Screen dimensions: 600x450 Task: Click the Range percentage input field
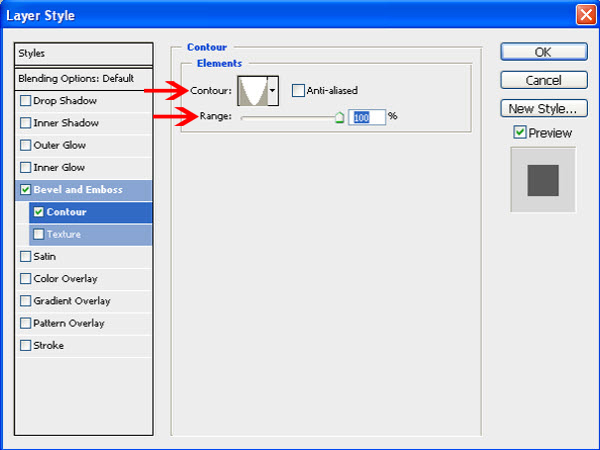[x=366, y=117]
